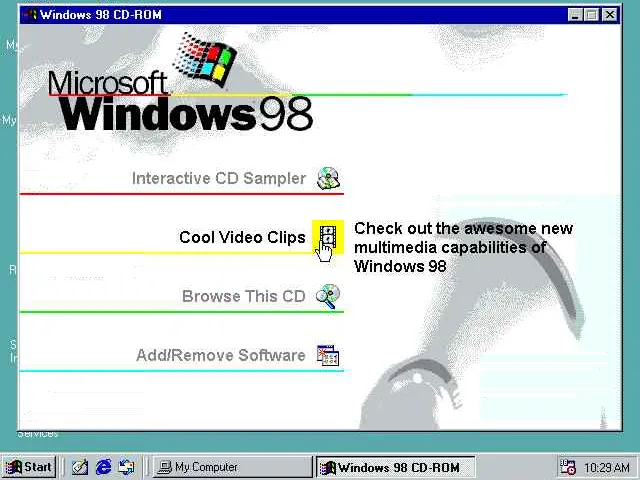The height and width of the screenshot is (480, 640).
Task: Open Outlook Express from Quick Launch
Action: click(127, 467)
